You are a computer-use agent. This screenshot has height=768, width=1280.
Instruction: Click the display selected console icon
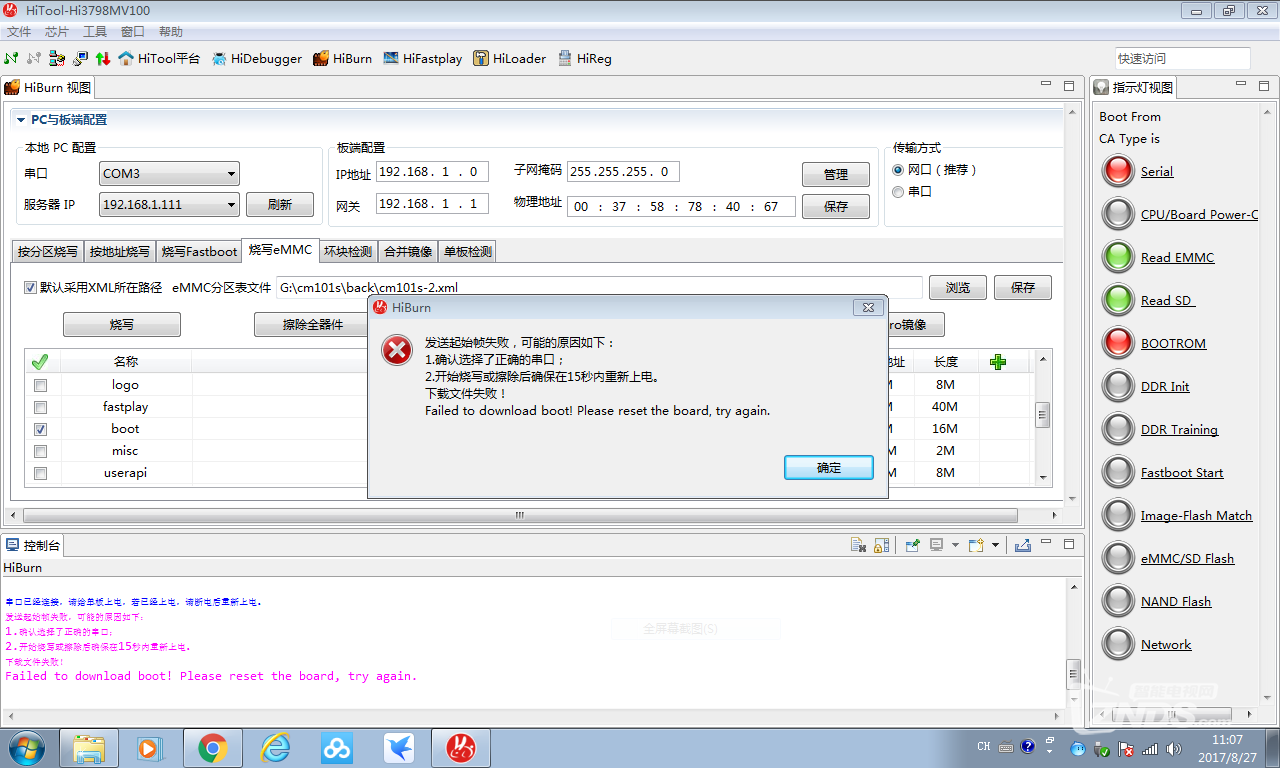(936, 545)
